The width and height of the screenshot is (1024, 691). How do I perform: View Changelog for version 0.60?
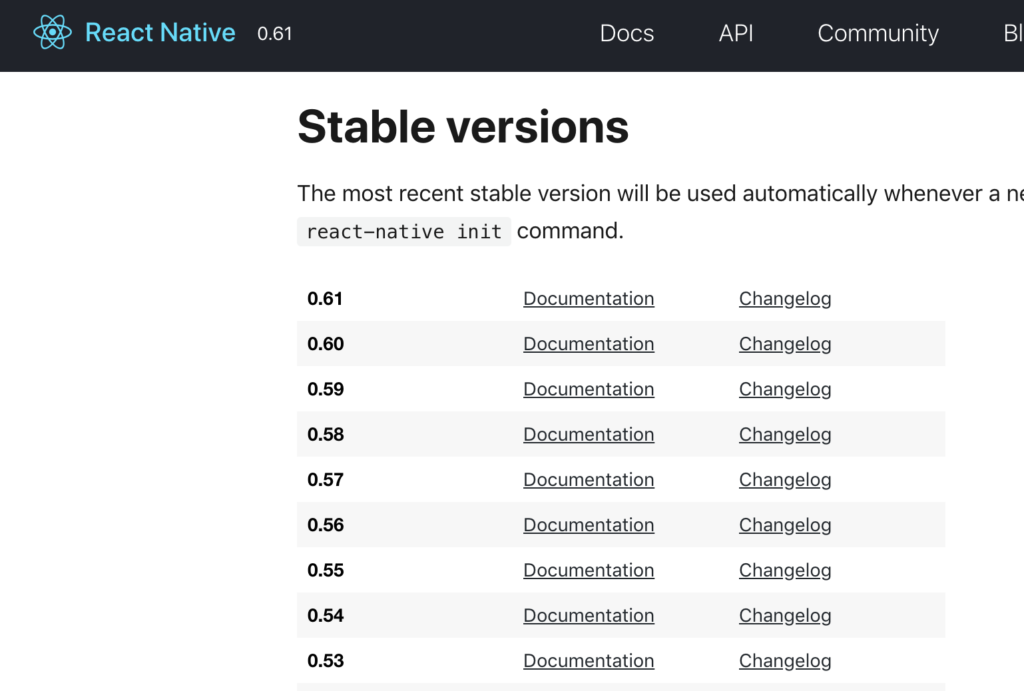pyautogui.click(x=785, y=344)
